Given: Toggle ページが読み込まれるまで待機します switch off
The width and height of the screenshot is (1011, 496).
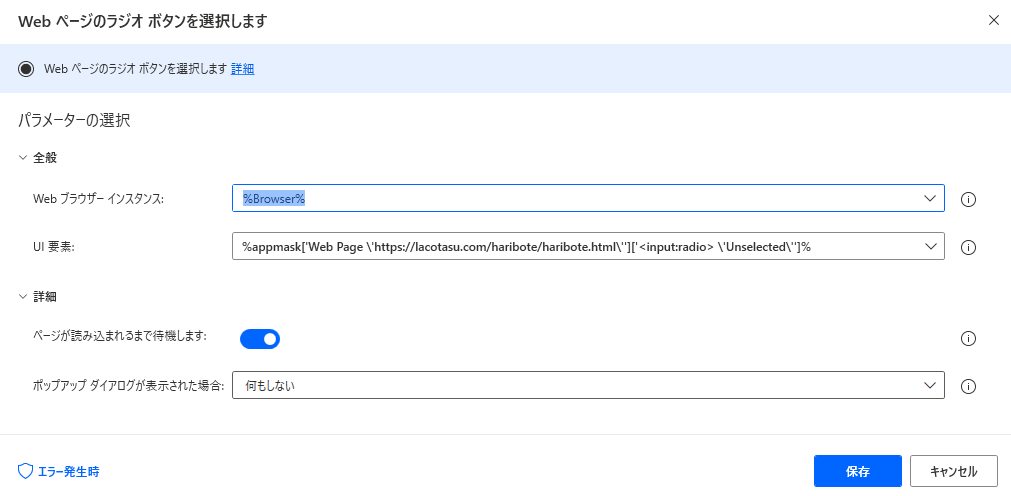Looking at the screenshot, I should point(260,339).
